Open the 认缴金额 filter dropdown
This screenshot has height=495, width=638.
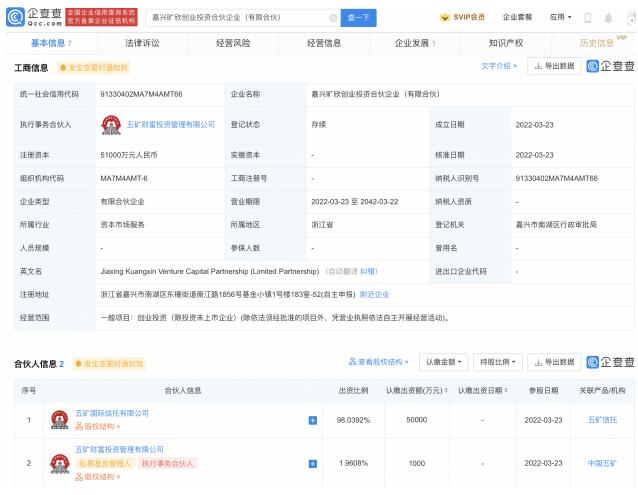point(444,362)
